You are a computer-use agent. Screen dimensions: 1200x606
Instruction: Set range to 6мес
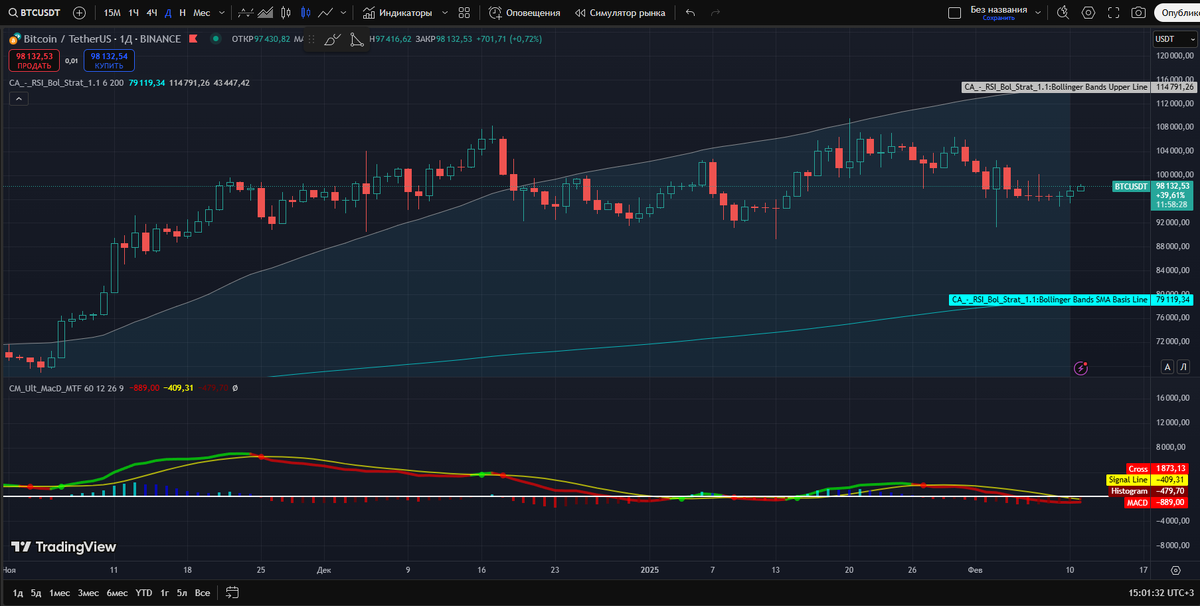(x=117, y=593)
